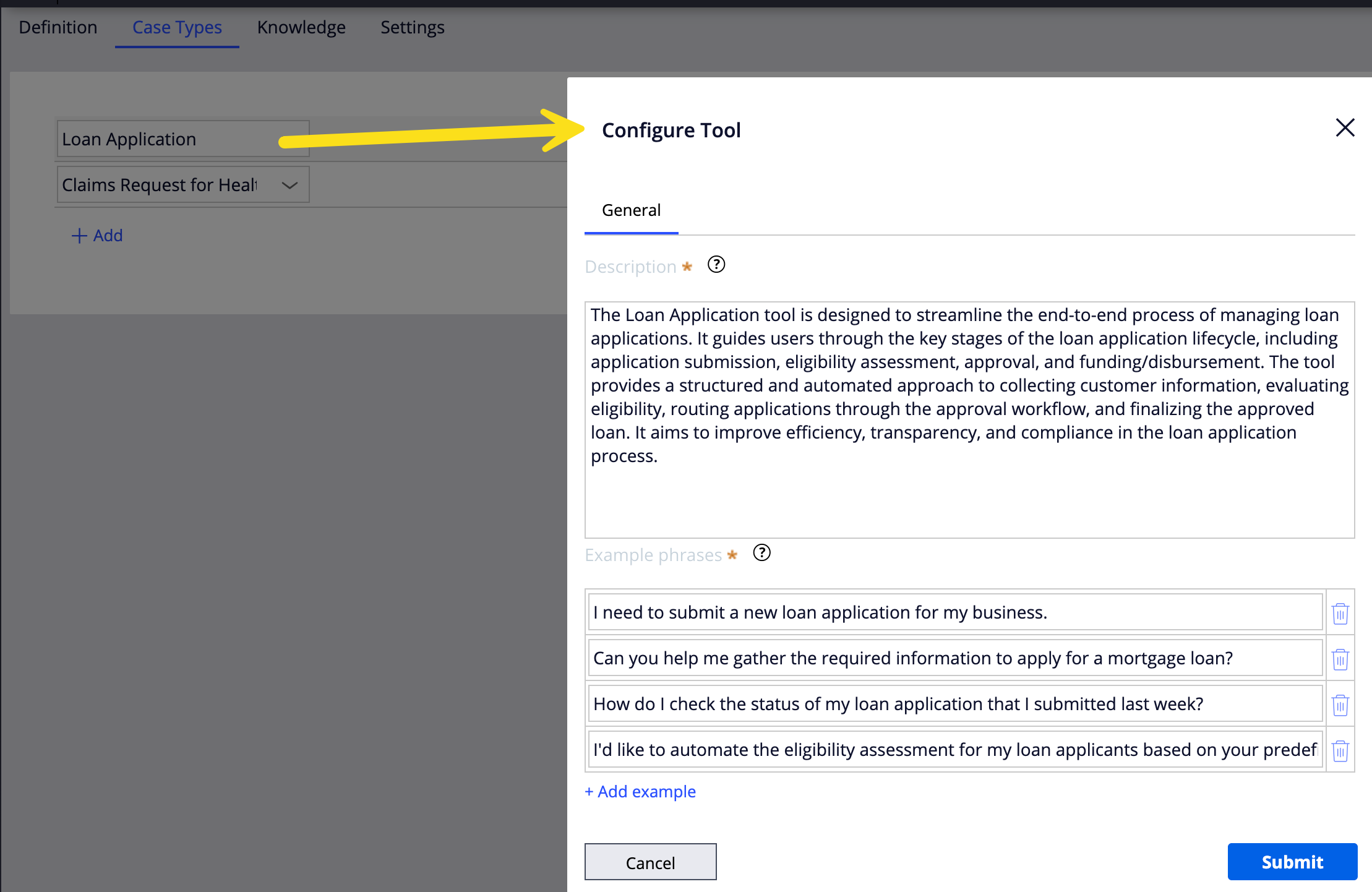Open help for Example phrases field
The width and height of the screenshot is (1372, 892).
pyautogui.click(x=761, y=553)
